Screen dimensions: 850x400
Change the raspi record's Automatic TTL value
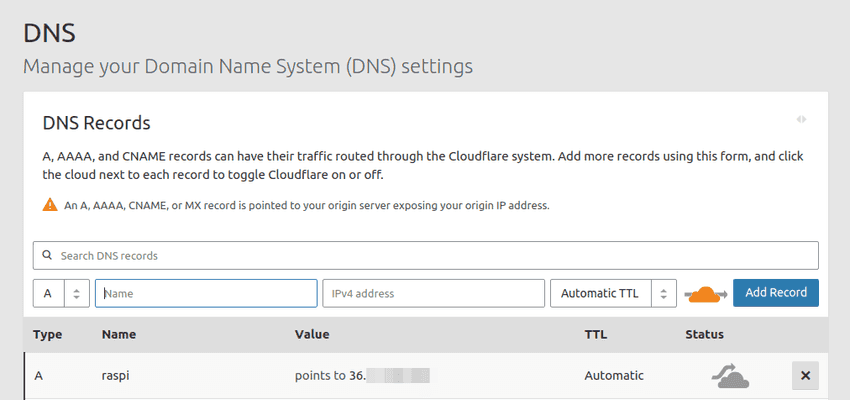tap(614, 376)
